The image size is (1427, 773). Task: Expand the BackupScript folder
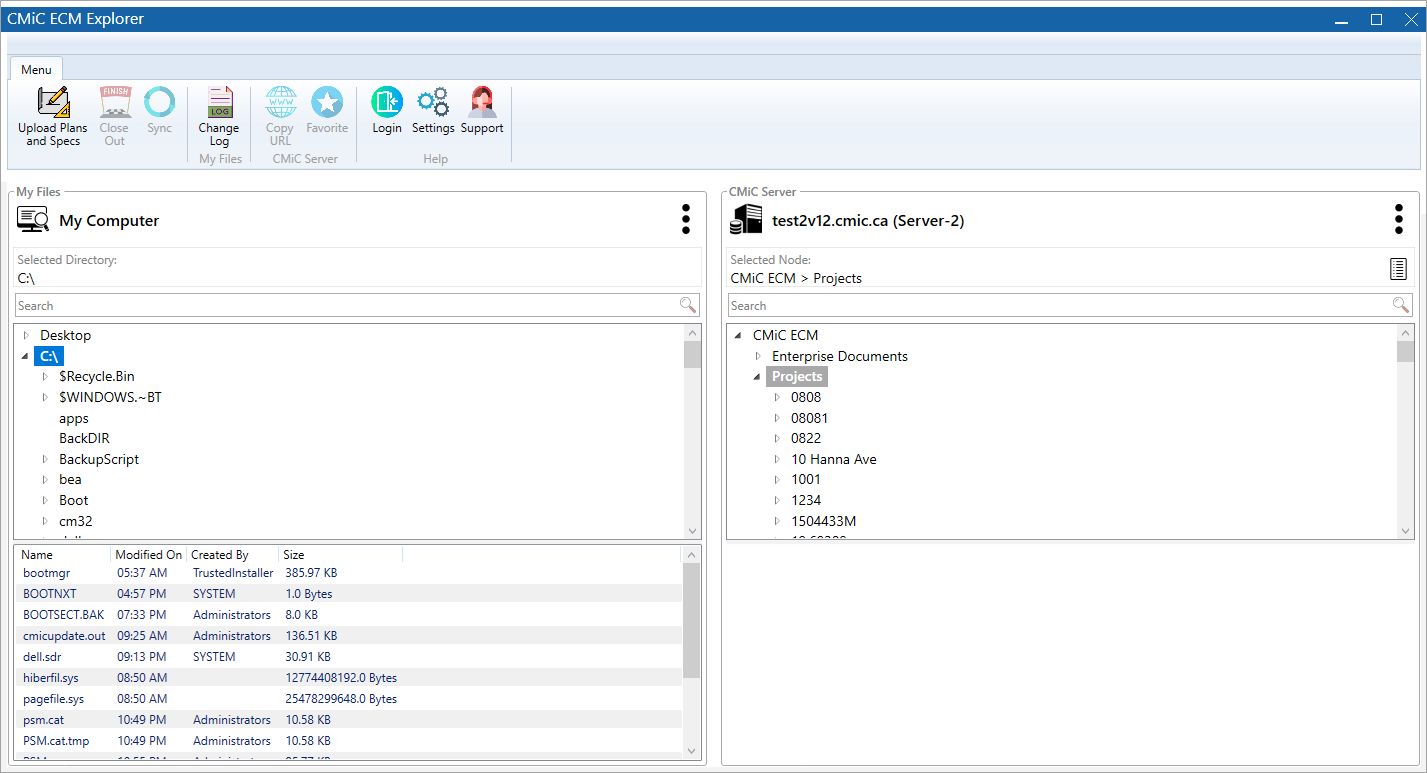click(x=46, y=459)
